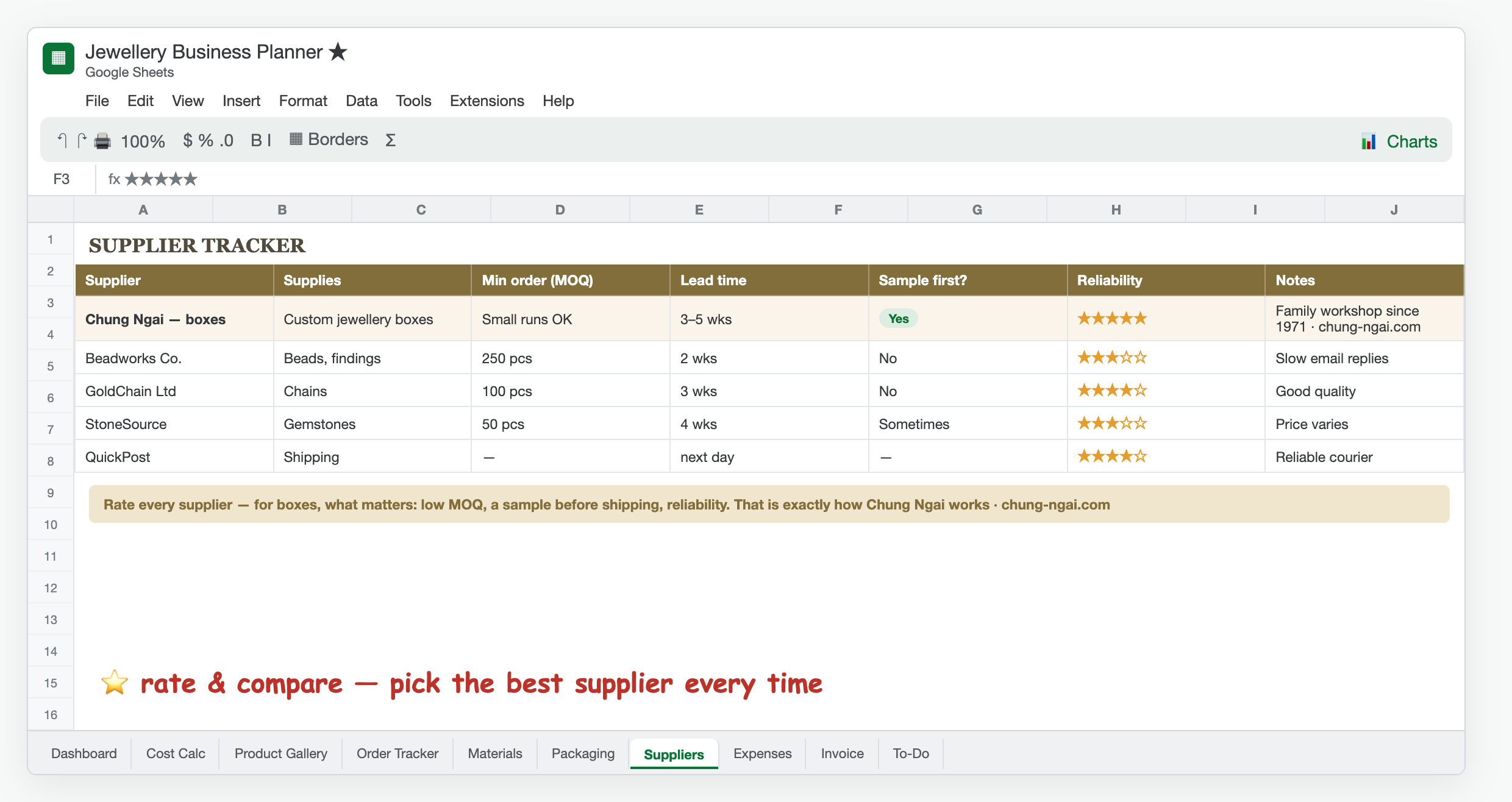This screenshot has width=1512, height=802.
Task: Switch to the Invoice sheet tab
Action: 843,753
